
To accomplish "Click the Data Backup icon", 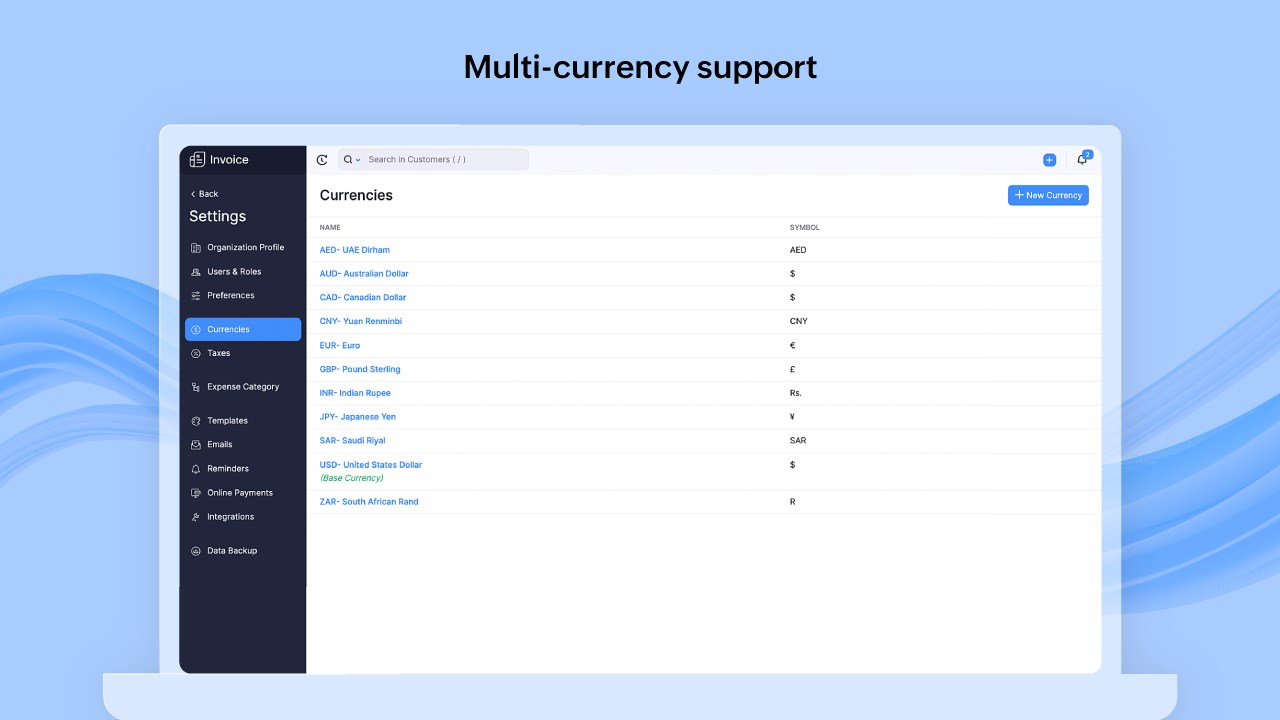I will coord(196,551).
